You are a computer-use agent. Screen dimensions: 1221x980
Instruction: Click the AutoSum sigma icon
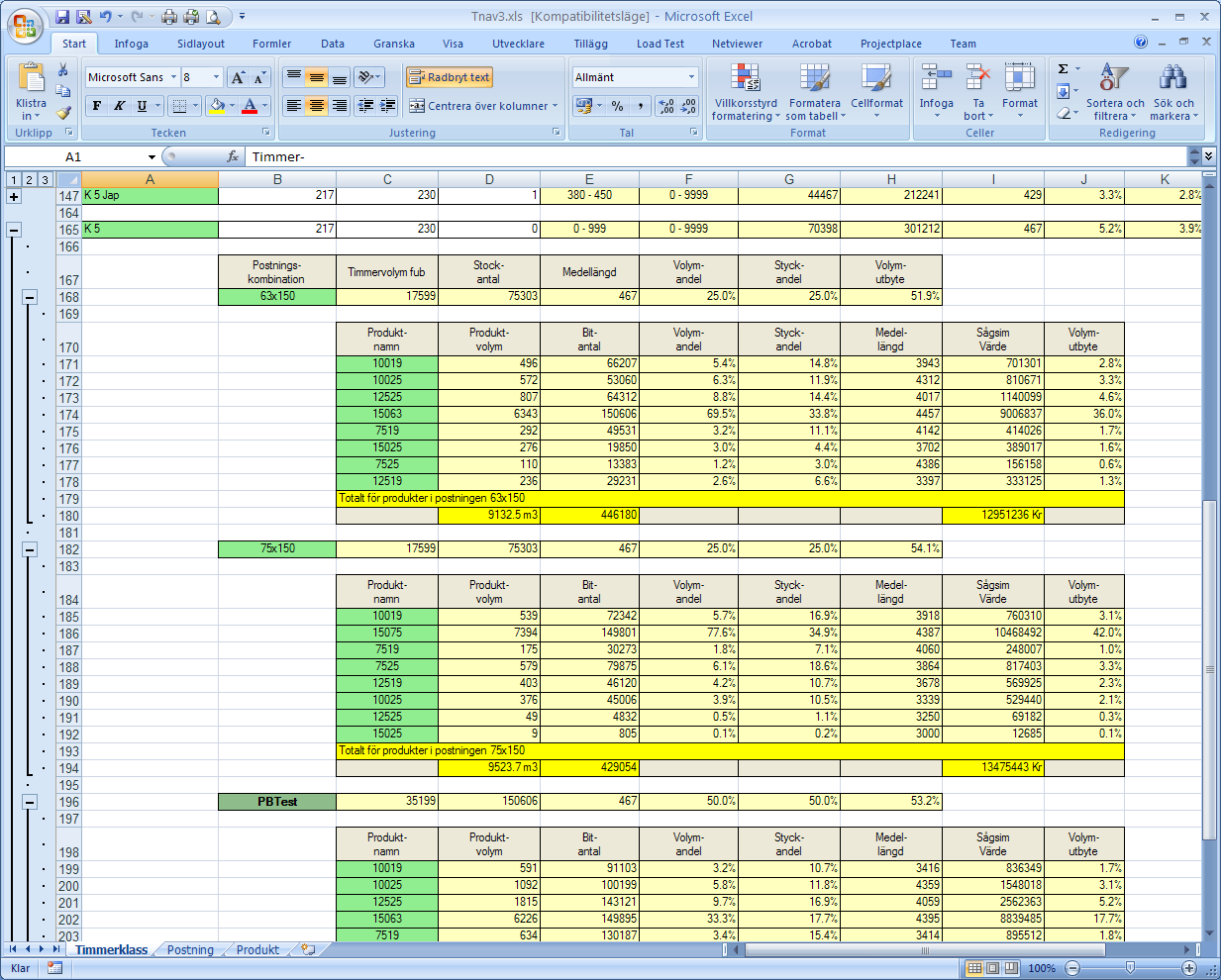pos(1064,69)
